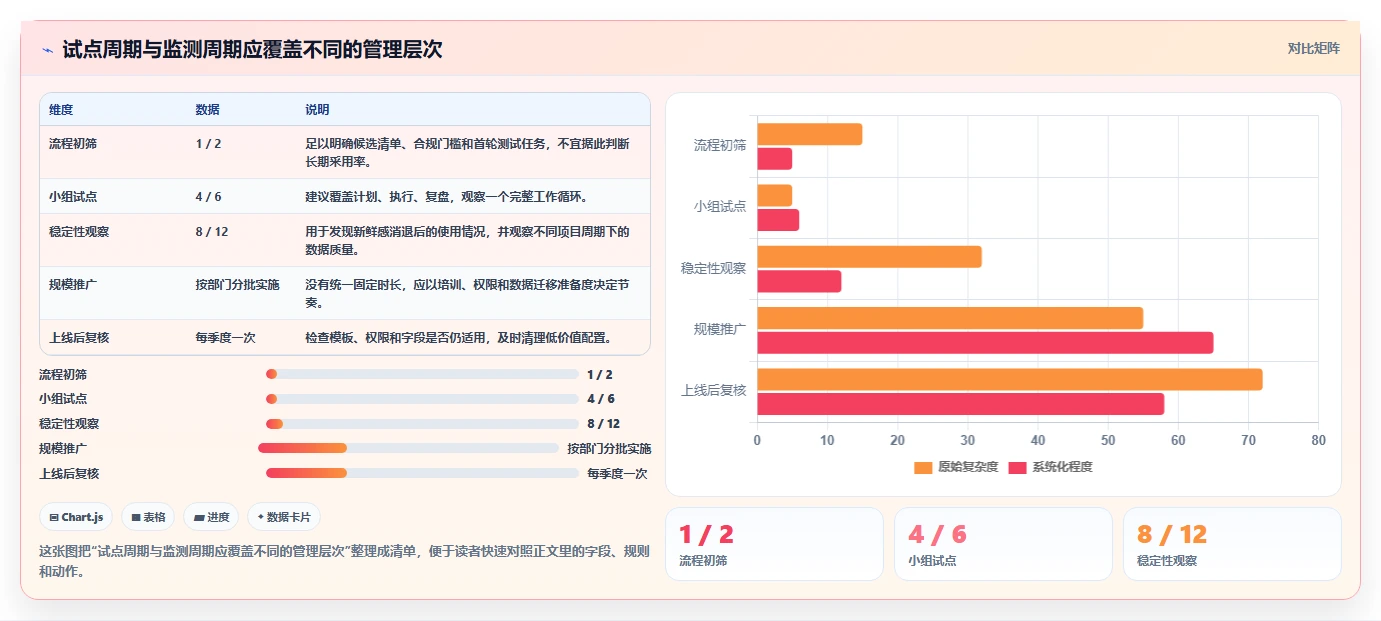Click the lightning icon beside the title
This screenshot has width=1381, height=621.
tap(47, 50)
